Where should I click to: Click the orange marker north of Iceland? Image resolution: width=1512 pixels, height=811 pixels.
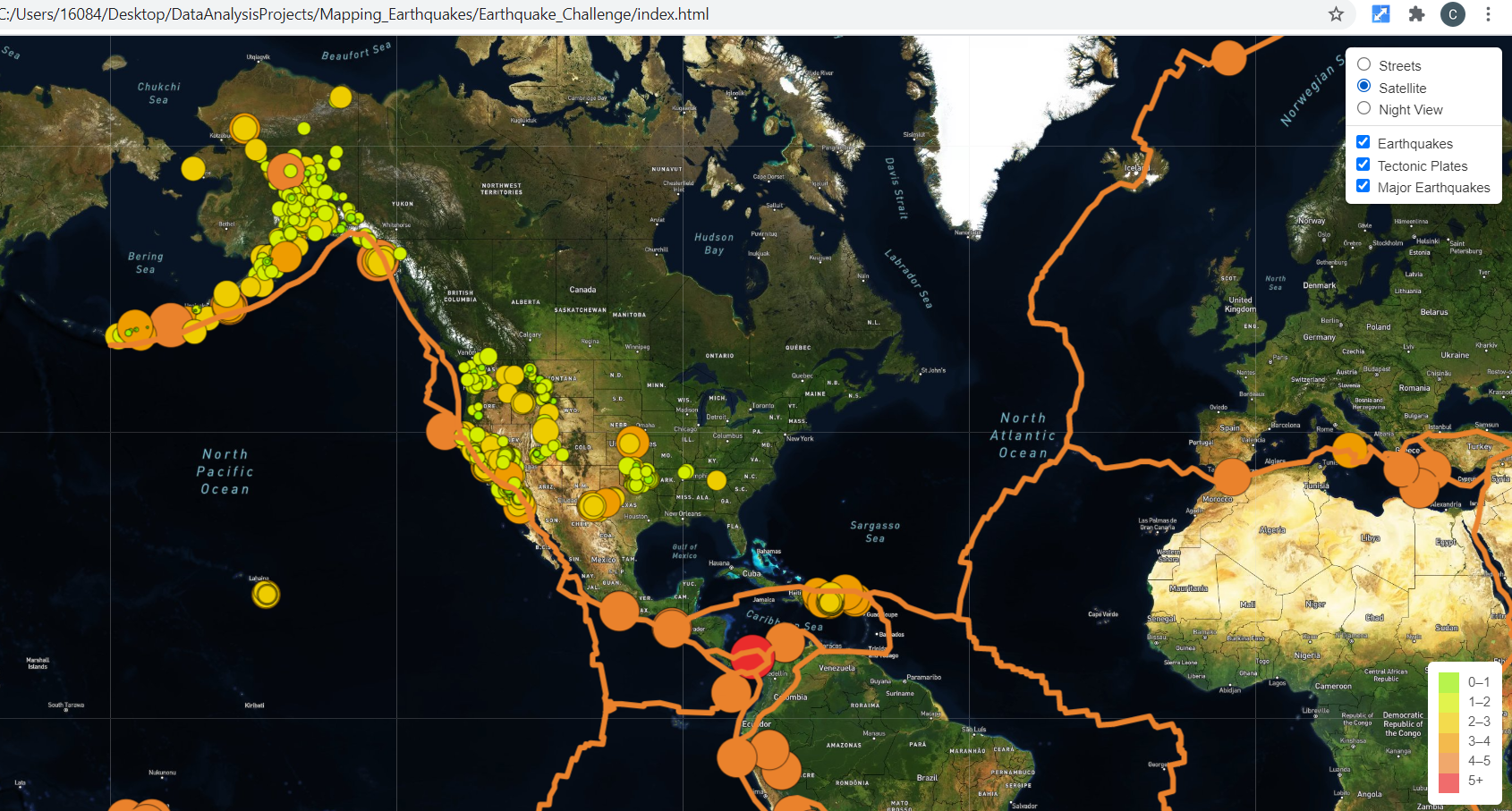(x=1228, y=57)
